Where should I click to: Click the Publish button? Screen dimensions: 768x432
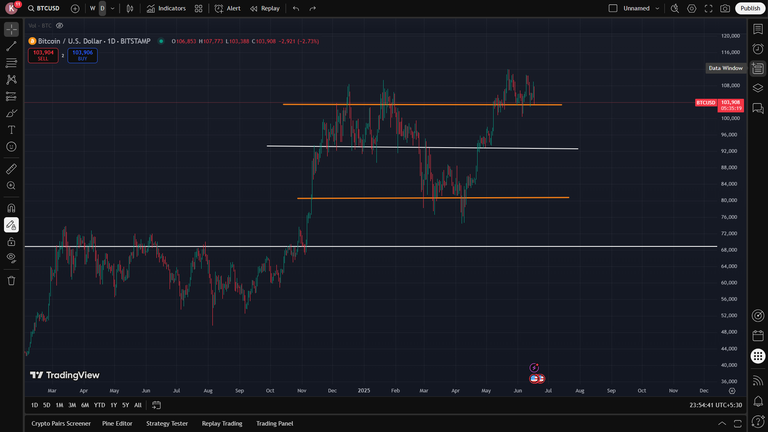tap(750, 8)
